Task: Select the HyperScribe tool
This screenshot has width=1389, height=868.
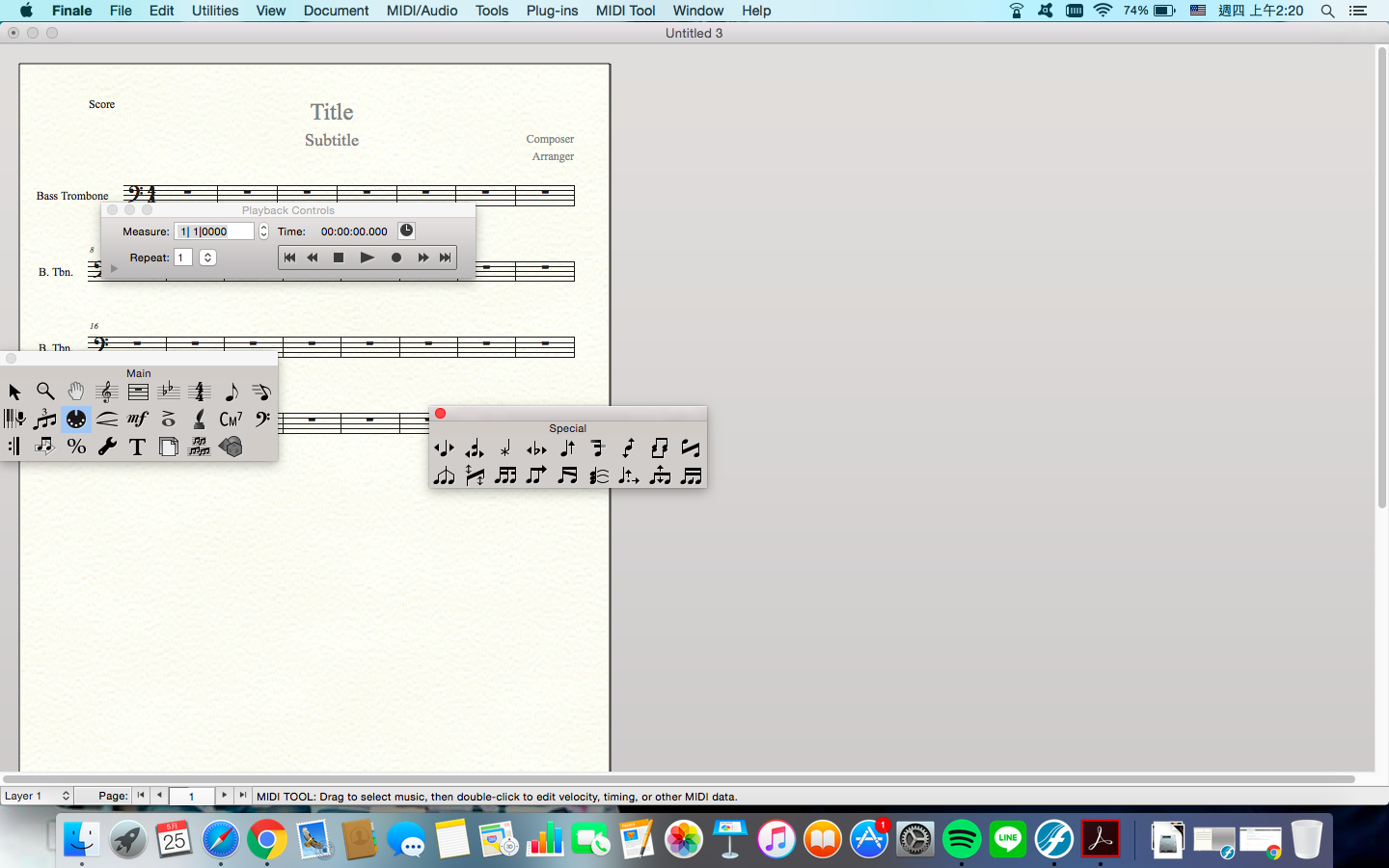Action: tap(14, 419)
